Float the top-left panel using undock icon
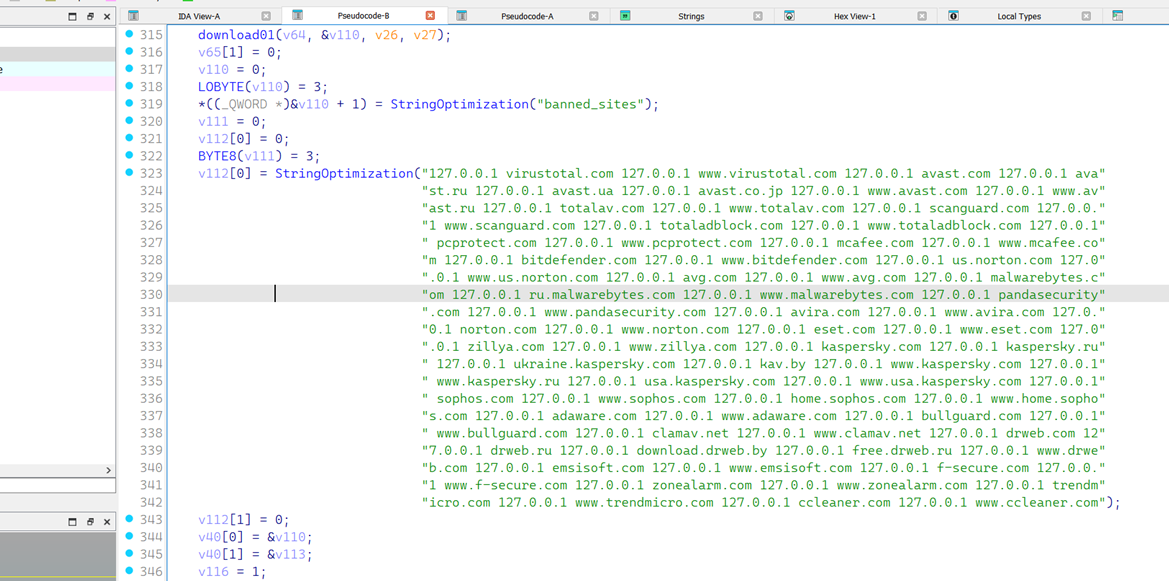Image resolution: width=1169 pixels, height=581 pixels. click(x=90, y=16)
